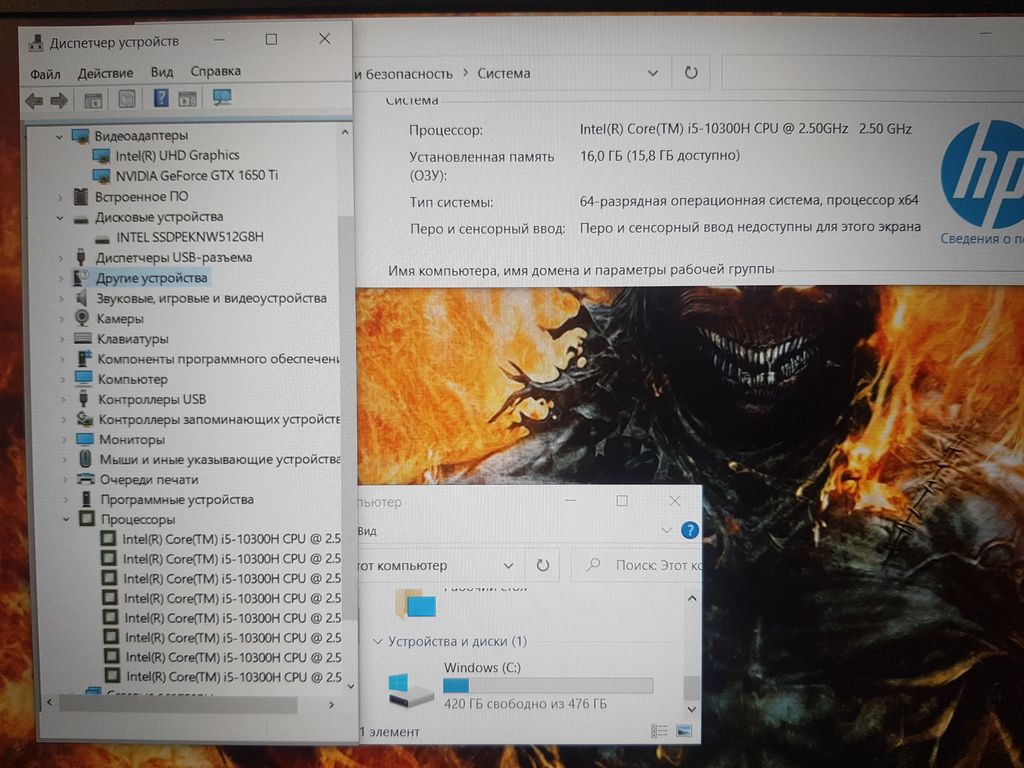The width and height of the screenshot is (1024, 768).
Task: Switch Explorer to details view icon
Action: [x=659, y=731]
